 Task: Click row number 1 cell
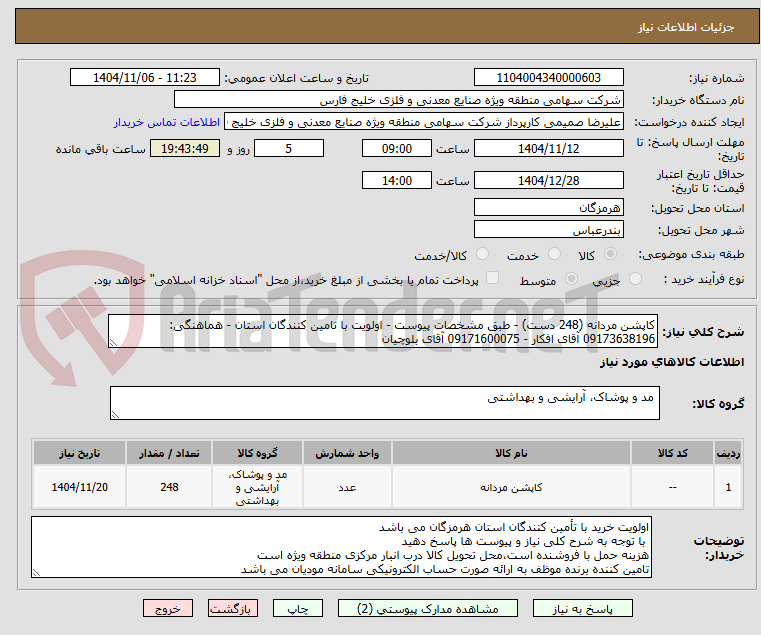728,487
